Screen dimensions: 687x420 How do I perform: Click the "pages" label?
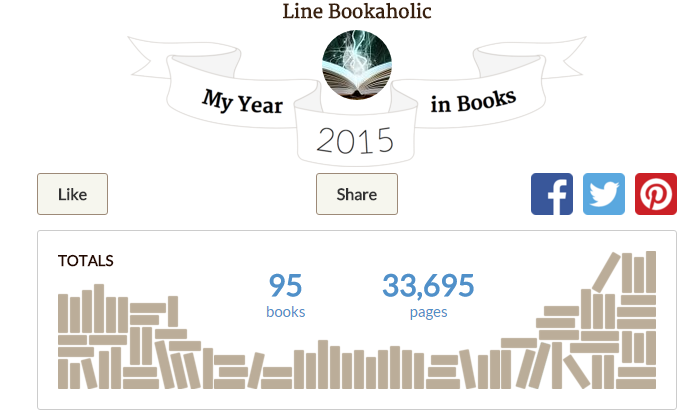pyautogui.click(x=428, y=313)
